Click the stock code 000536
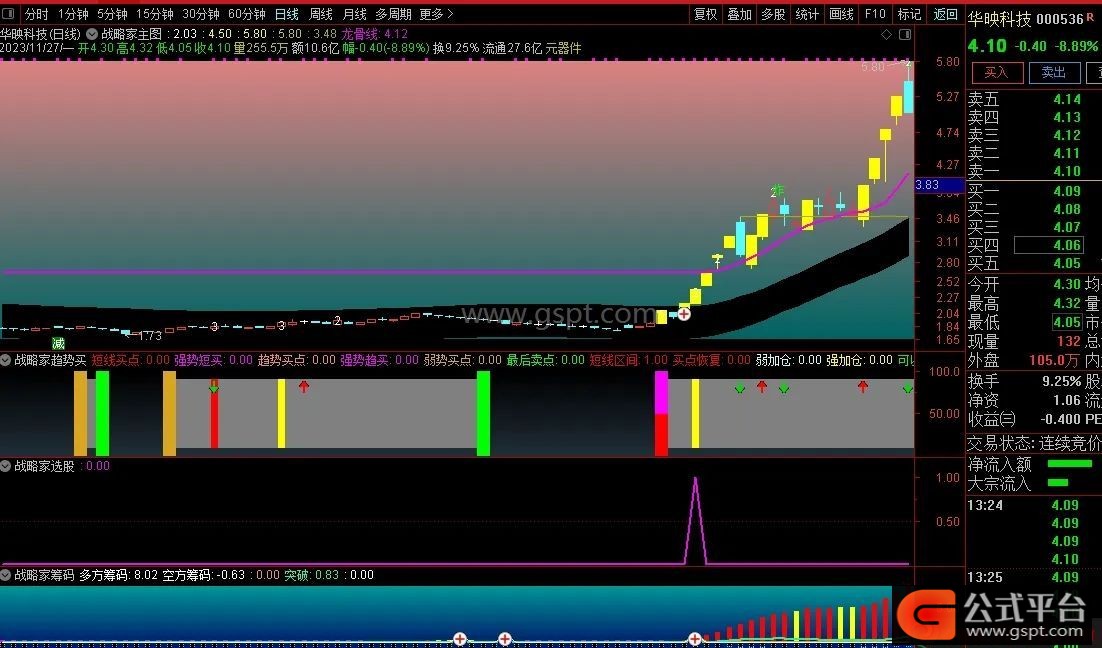The height and width of the screenshot is (648, 1102). [x=1060, y=19]
